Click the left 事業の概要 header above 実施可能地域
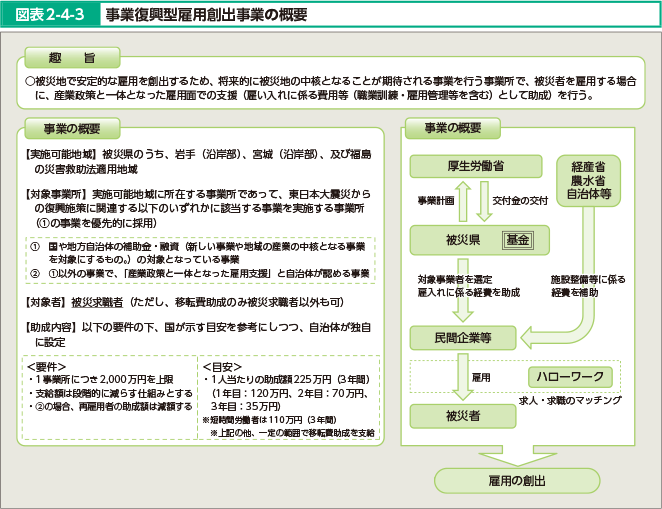This screenshot has height=509, width=662. click(70, 128)
